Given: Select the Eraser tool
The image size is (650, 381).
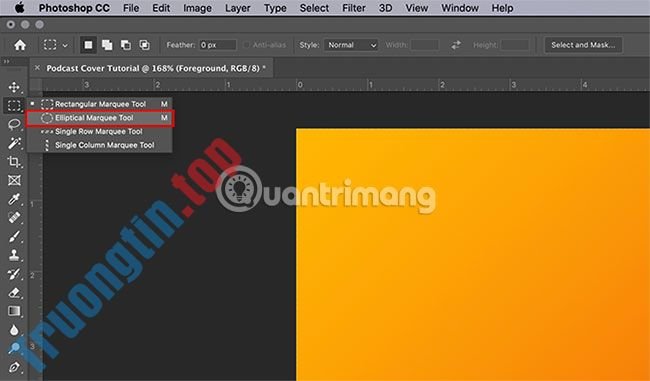Looking at the screenshot, I should click(x=14, y=293).
